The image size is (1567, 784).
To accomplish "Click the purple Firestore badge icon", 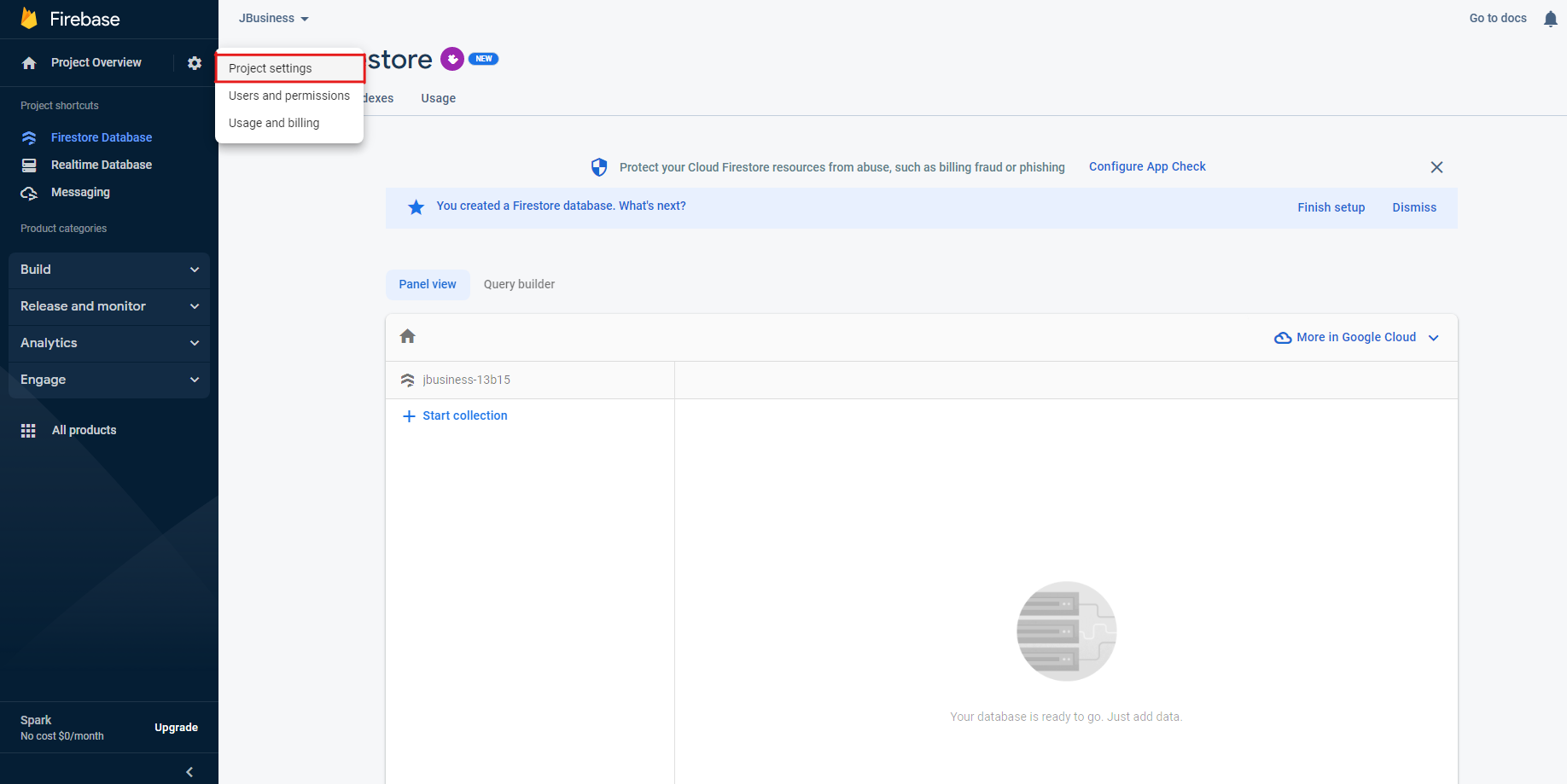I will point(452,59).
